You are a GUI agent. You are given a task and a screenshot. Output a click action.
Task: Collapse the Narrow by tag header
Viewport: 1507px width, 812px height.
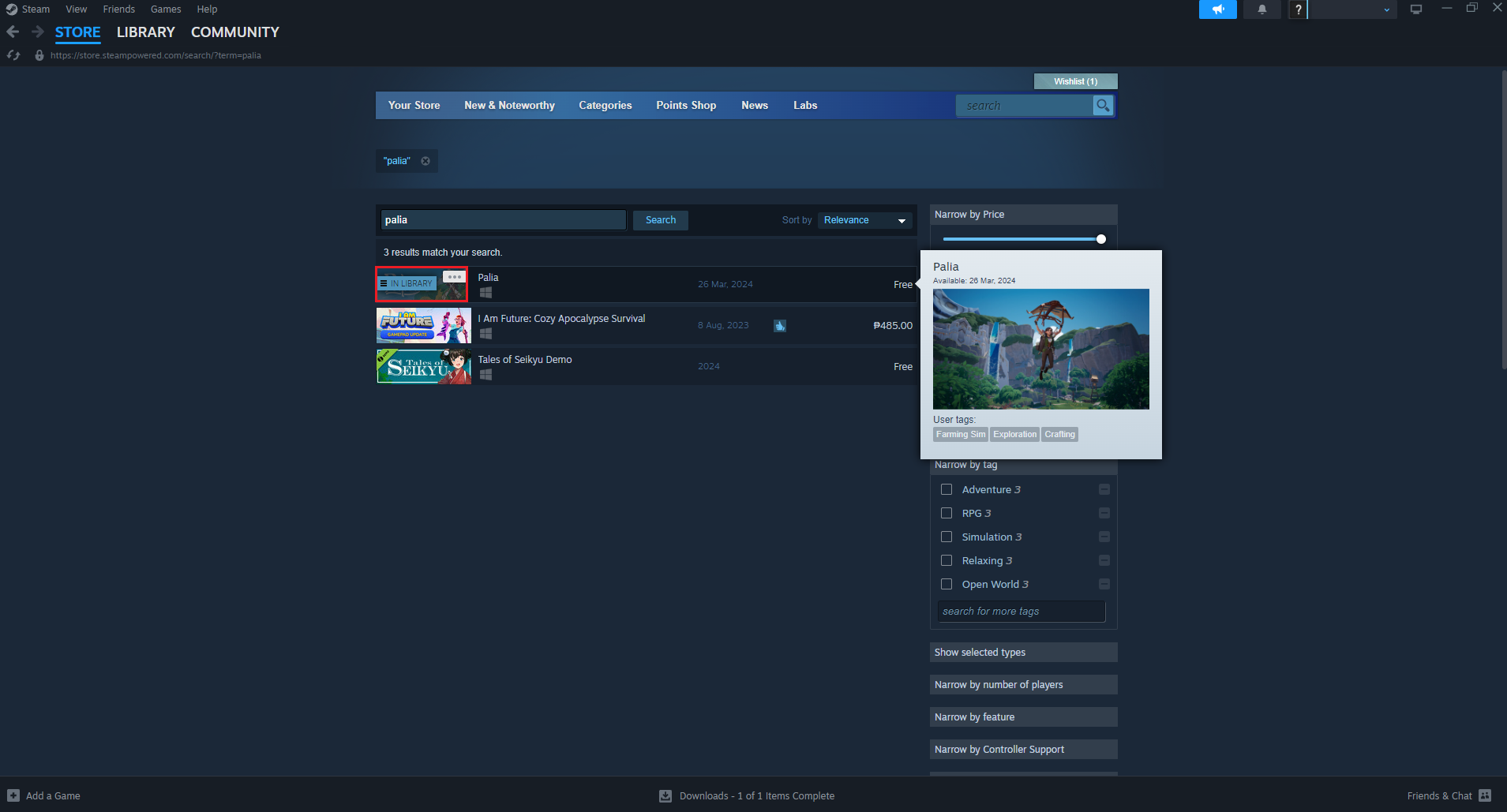1023,465
